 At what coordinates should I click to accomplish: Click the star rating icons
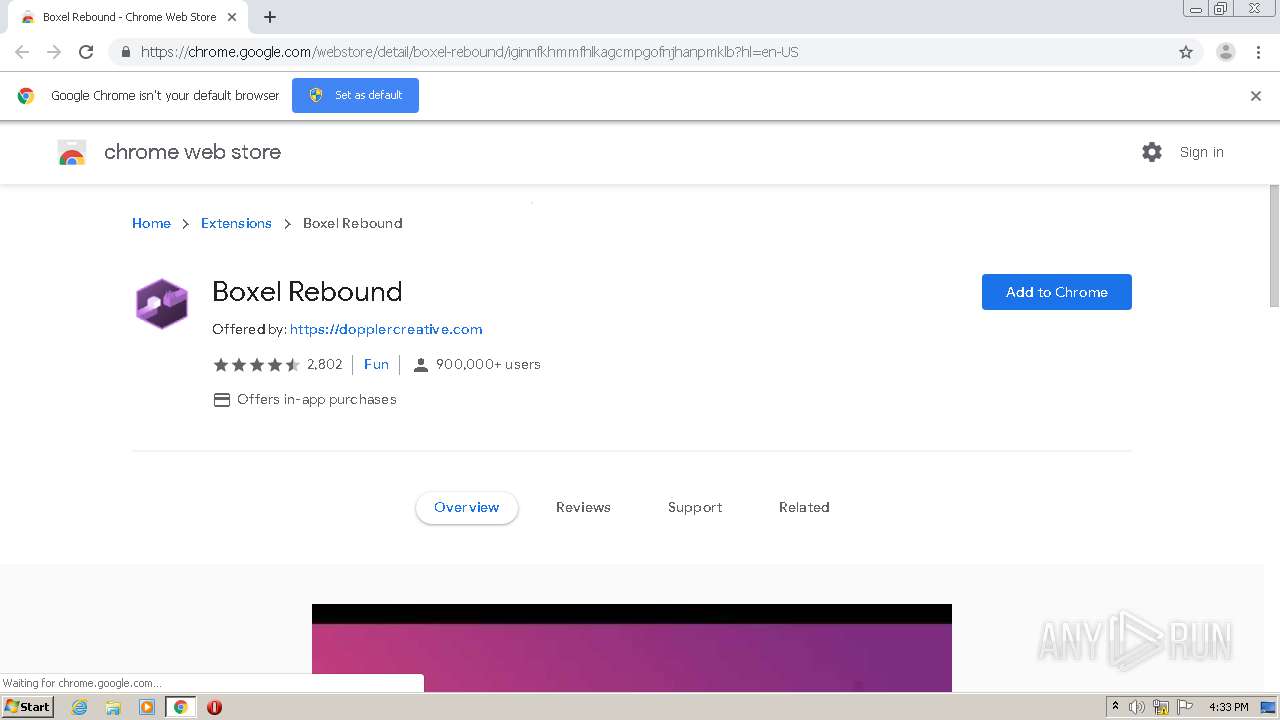pyautogui.click(x=256, y=365)
